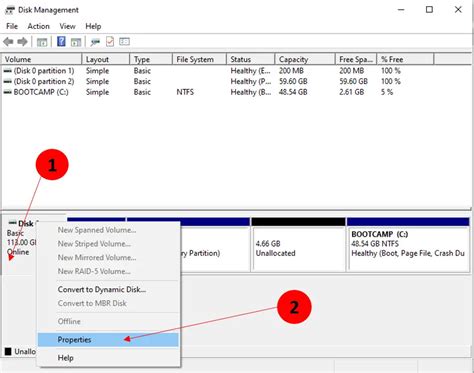
Task: Click the Forward arrow toolbar icon
Action: point(22,42)
